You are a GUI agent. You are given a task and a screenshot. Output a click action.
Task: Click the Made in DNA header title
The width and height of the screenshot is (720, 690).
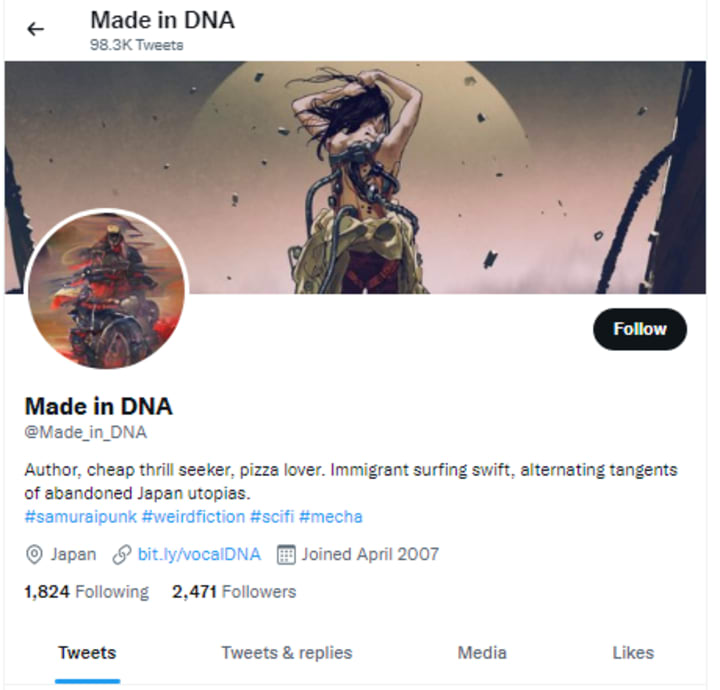point(163,20)
